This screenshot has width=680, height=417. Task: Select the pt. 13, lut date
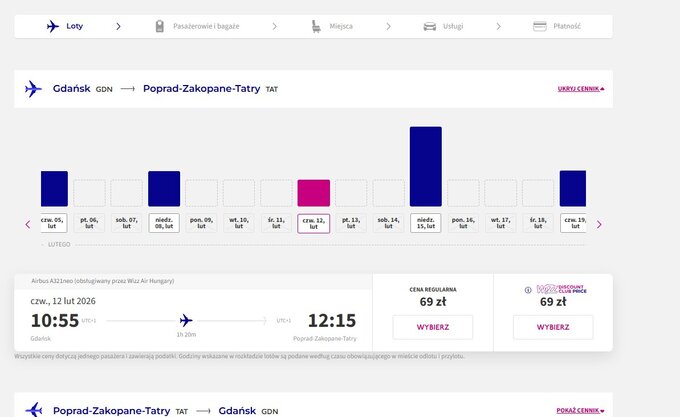[x=351, y=223]
